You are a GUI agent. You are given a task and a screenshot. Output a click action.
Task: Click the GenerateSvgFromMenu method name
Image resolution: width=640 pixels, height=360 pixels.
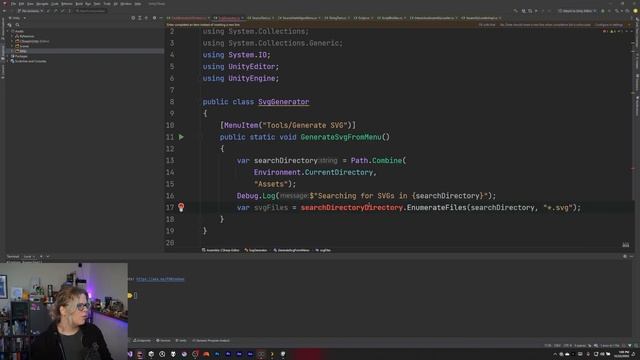coord(341,137)
